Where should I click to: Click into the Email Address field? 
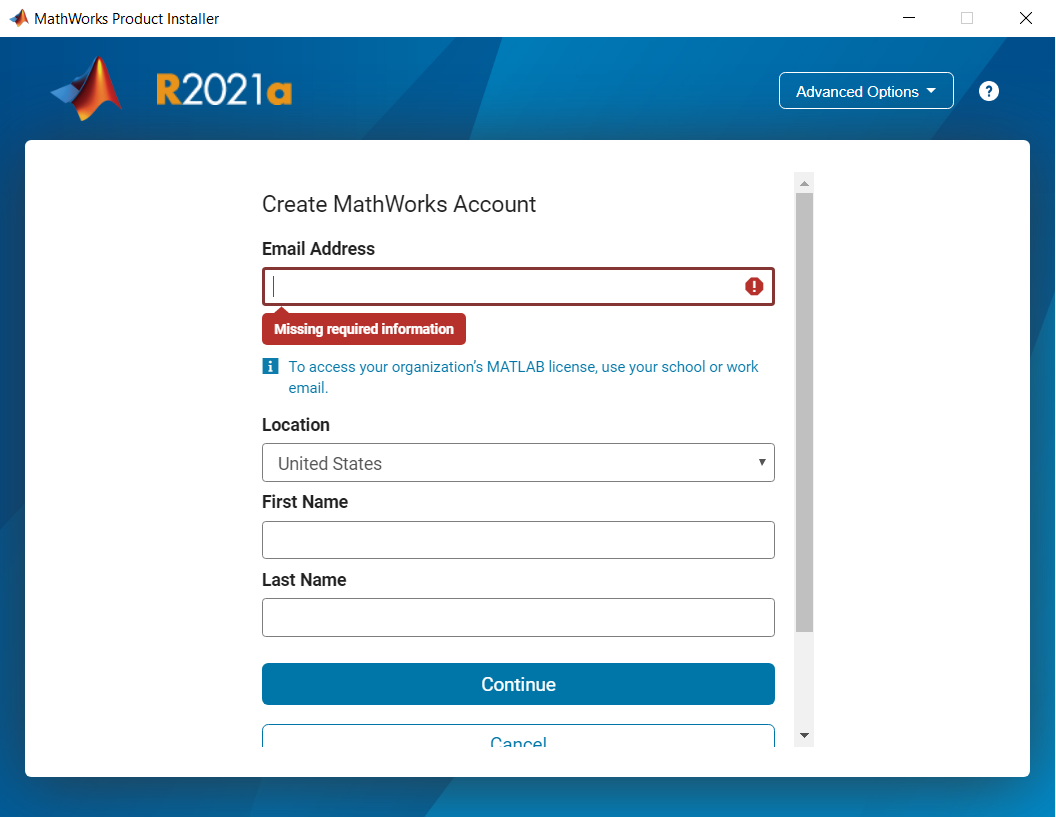(x=518, y=287)
